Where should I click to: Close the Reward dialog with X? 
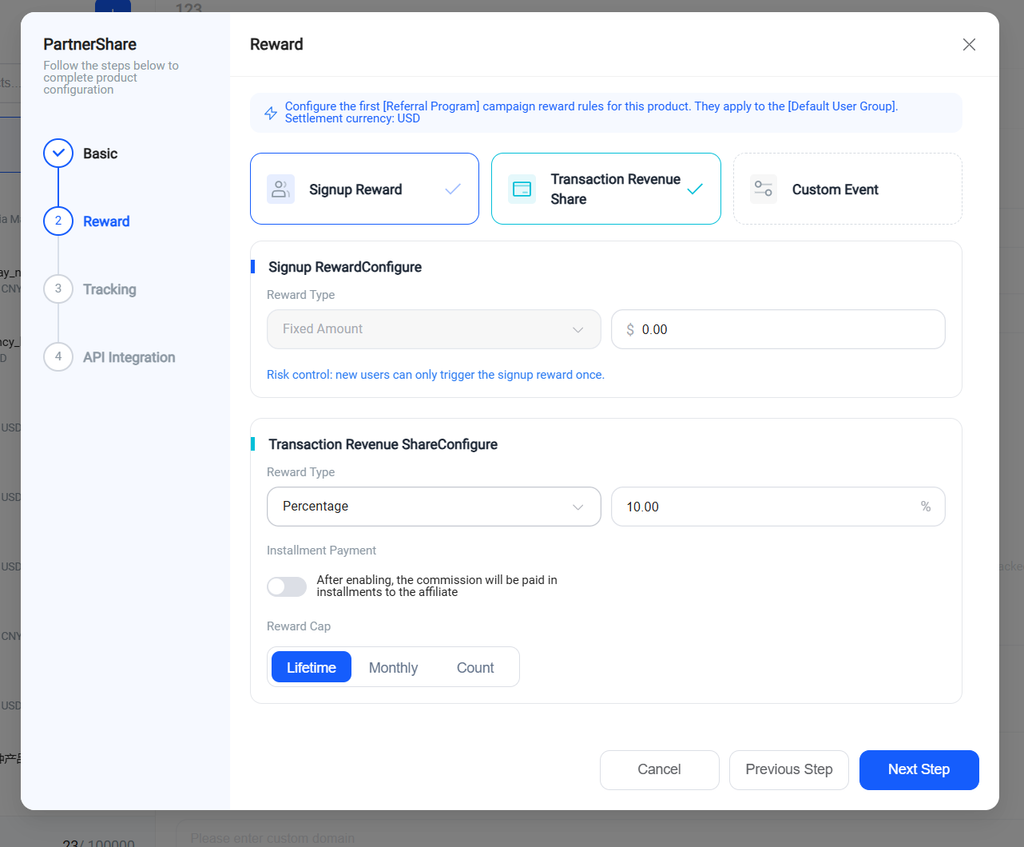(x=968, y=44)
